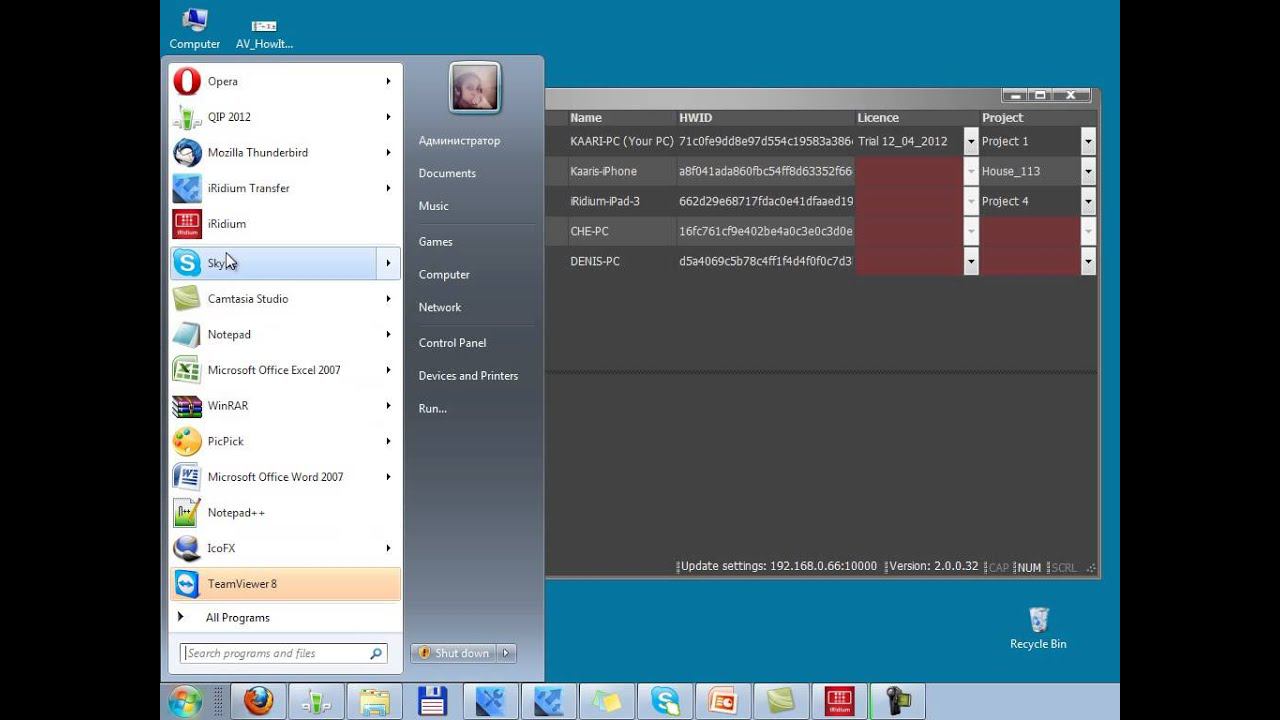Expand the WinRAR submenu arrow
This screenshot has width=1280, height=720.
[388, 406]
